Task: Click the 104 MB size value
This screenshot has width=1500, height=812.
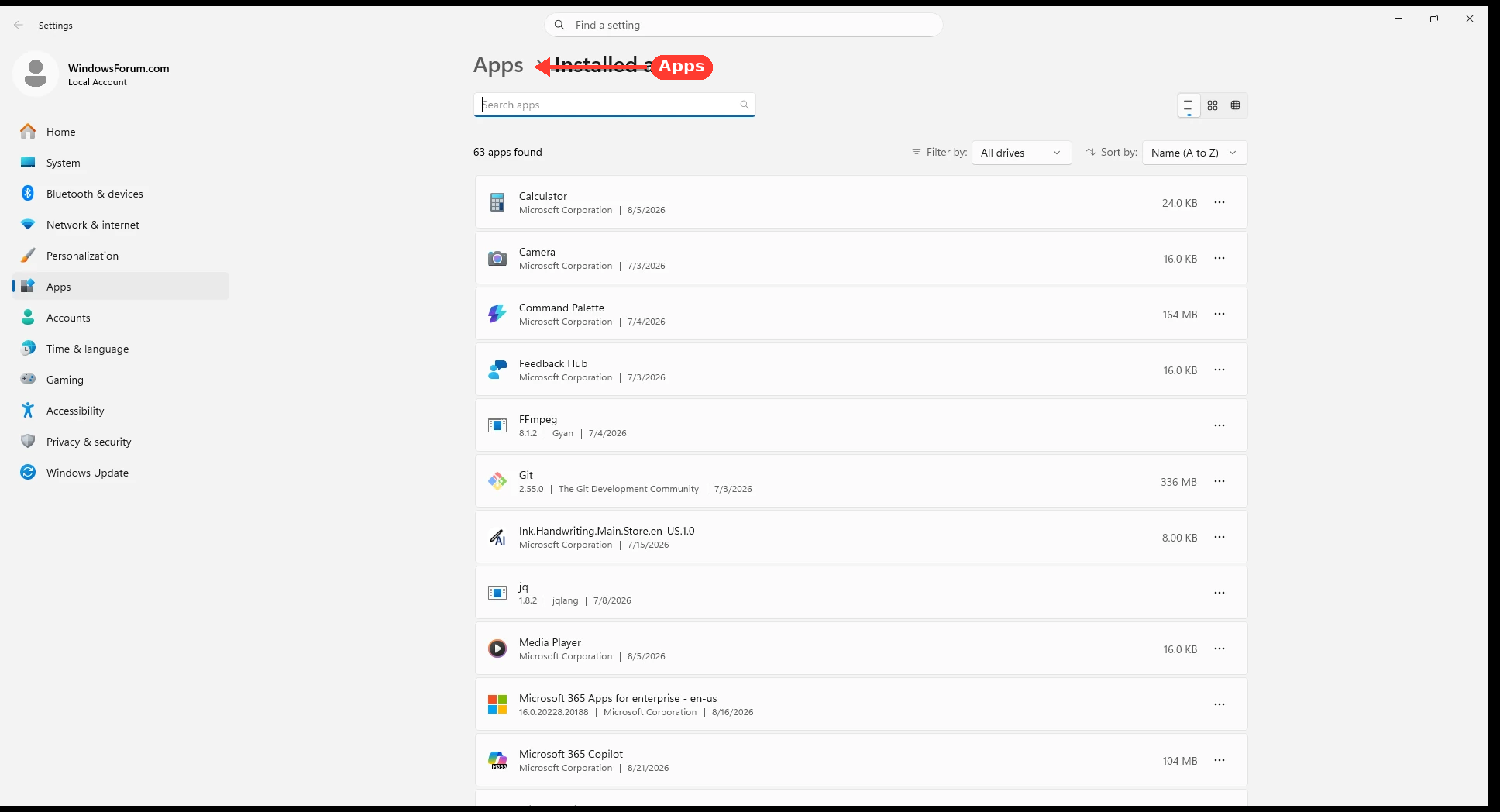Action: [1180, 761]
